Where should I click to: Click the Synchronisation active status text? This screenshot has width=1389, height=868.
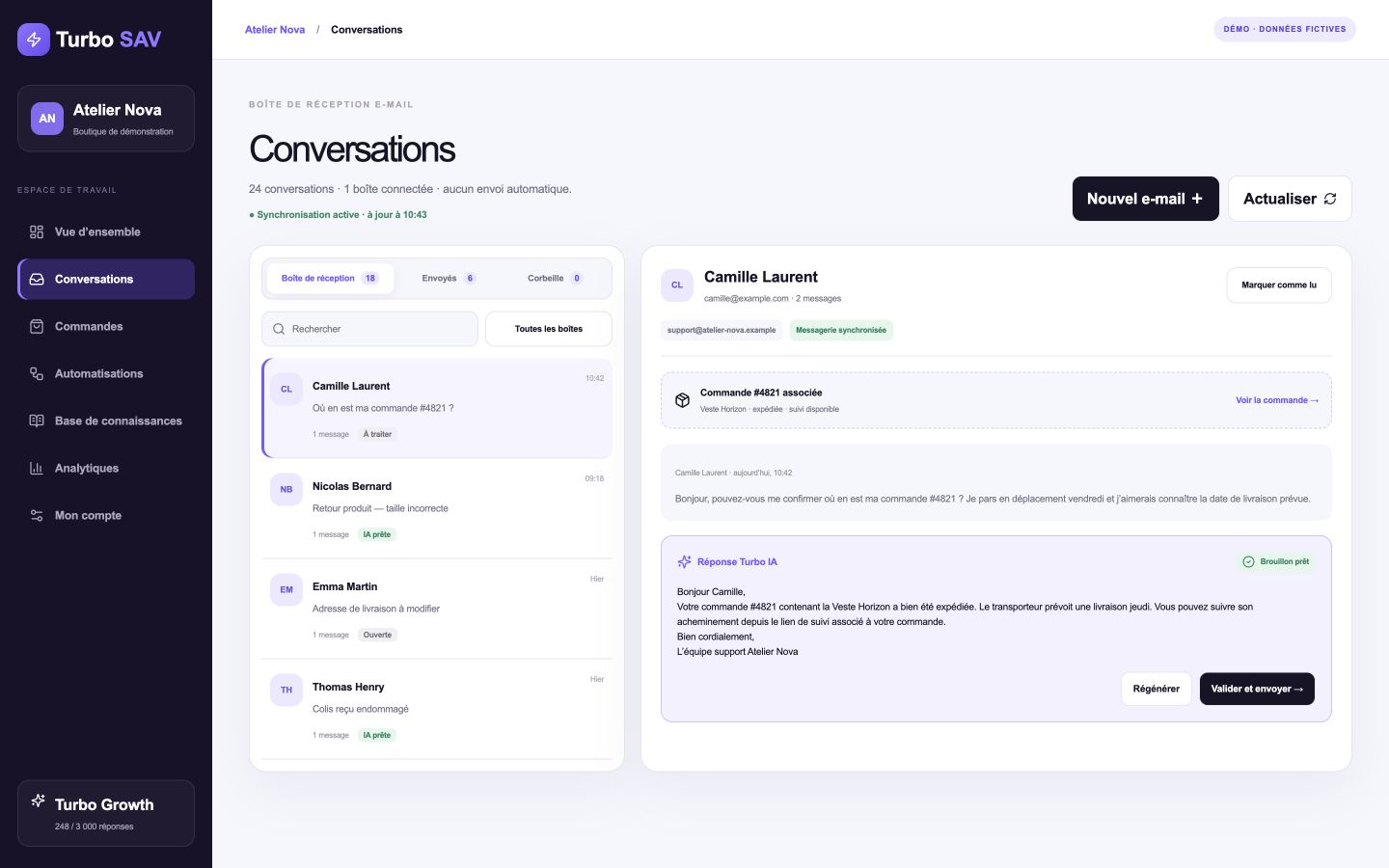tap(338, 215)
